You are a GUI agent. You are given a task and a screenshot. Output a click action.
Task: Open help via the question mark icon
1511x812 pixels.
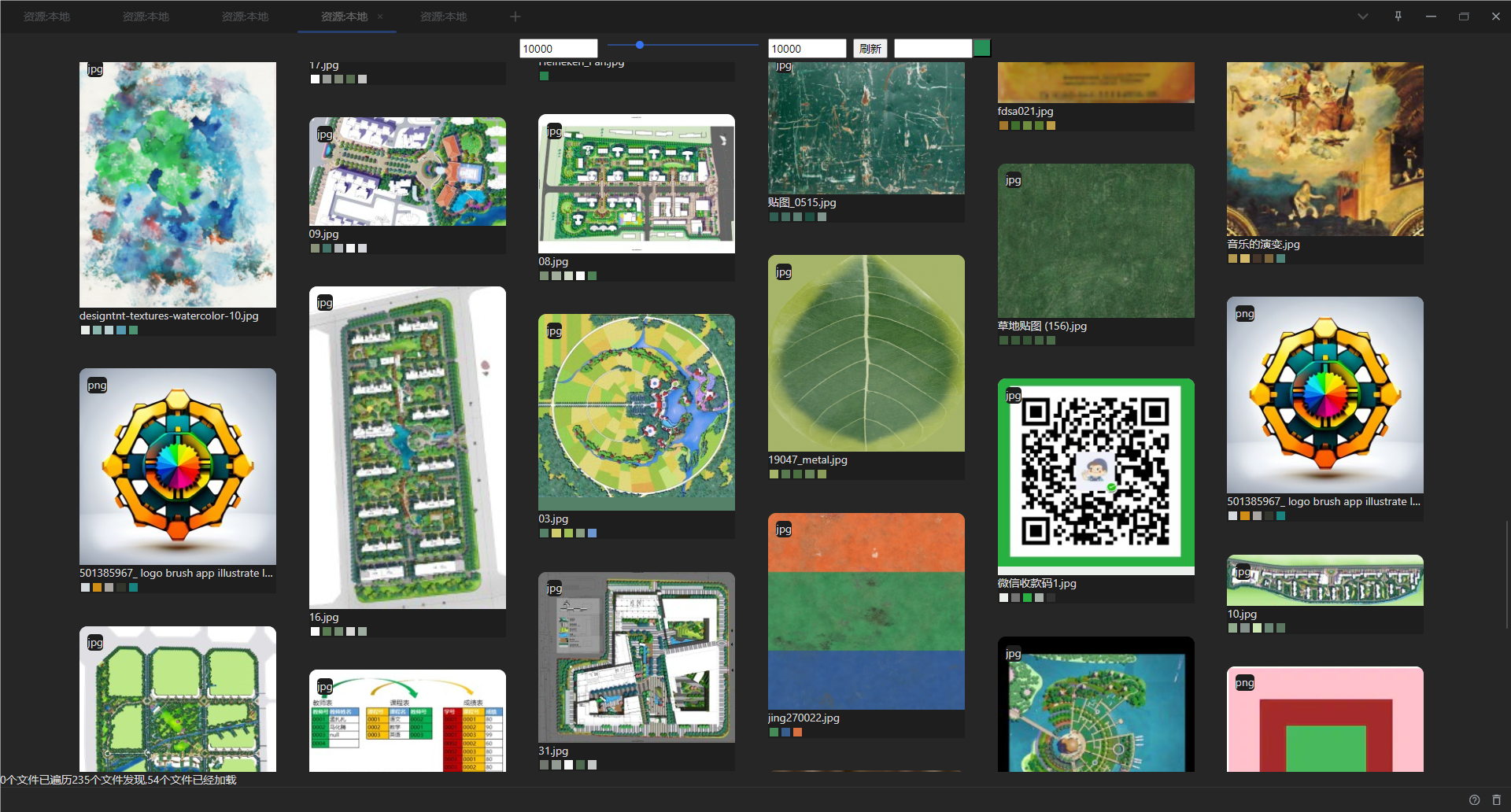pos(1474,799)
